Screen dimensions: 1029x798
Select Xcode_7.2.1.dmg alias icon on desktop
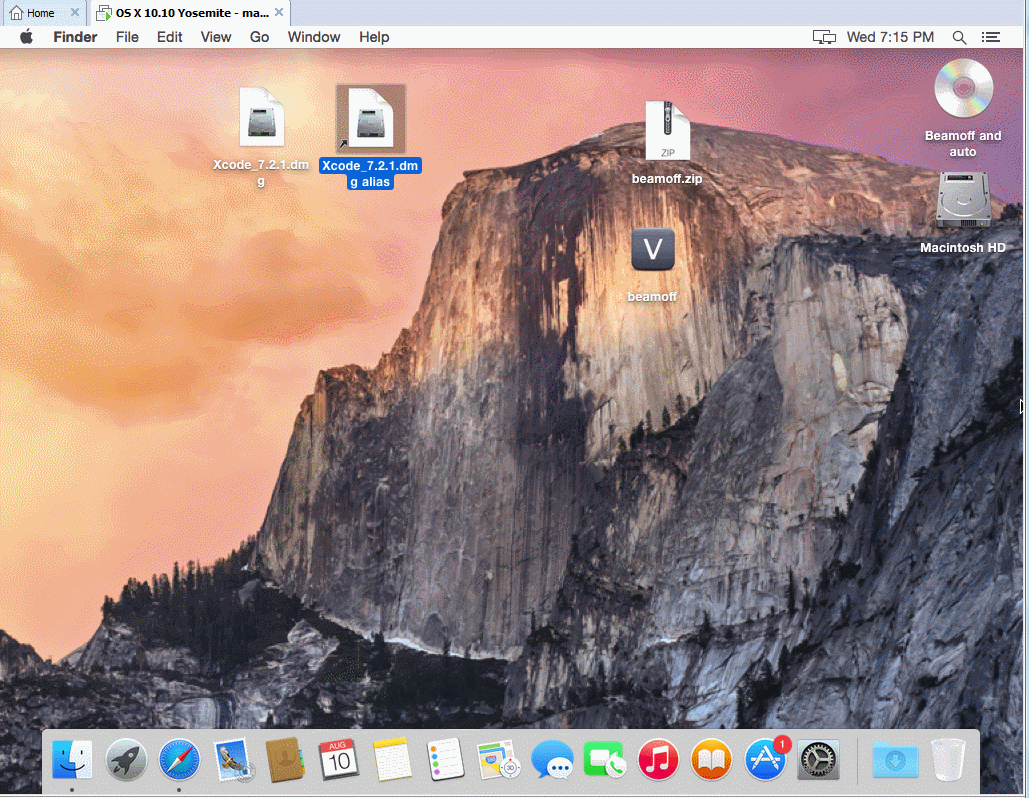(x=371, y=119)
